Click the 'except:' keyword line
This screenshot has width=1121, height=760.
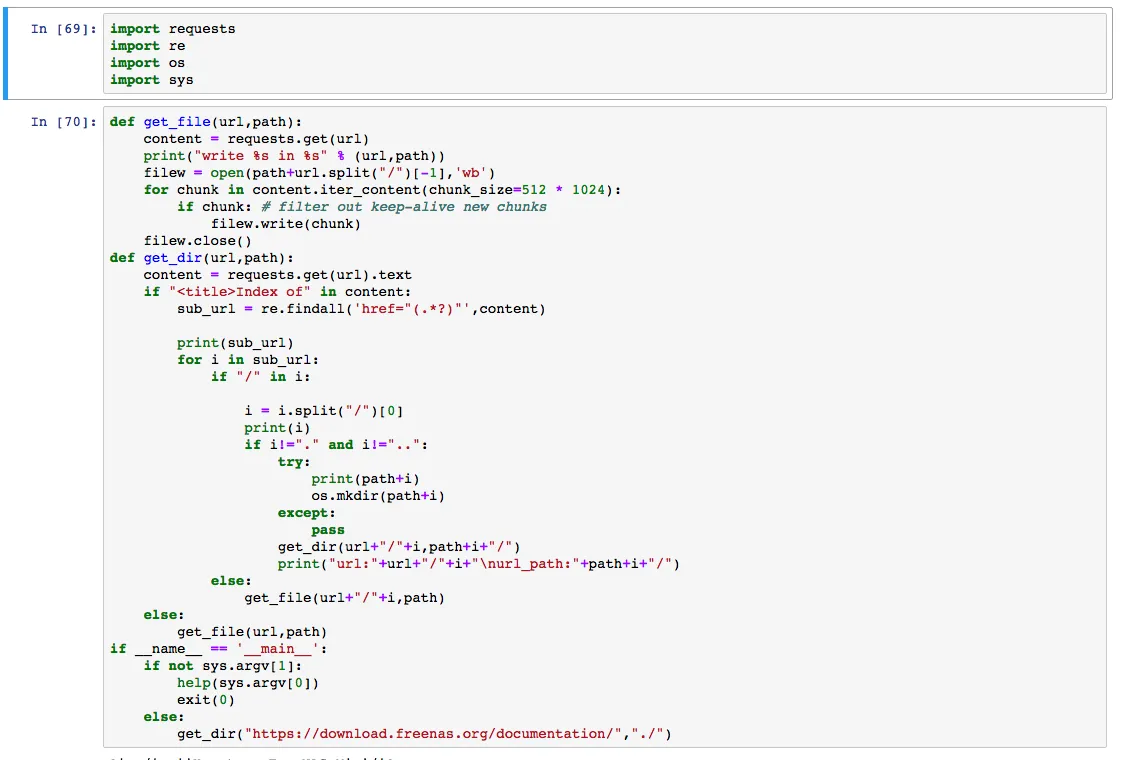click(306, 513)
